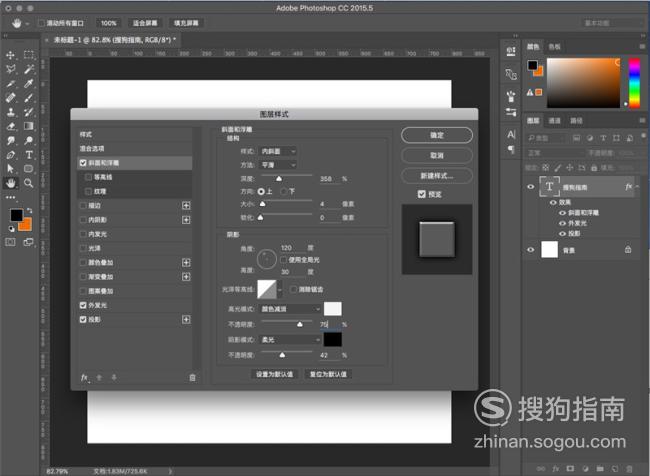Select the Magic Wand tool
The image size is (650, 476).
coord(29,69)
